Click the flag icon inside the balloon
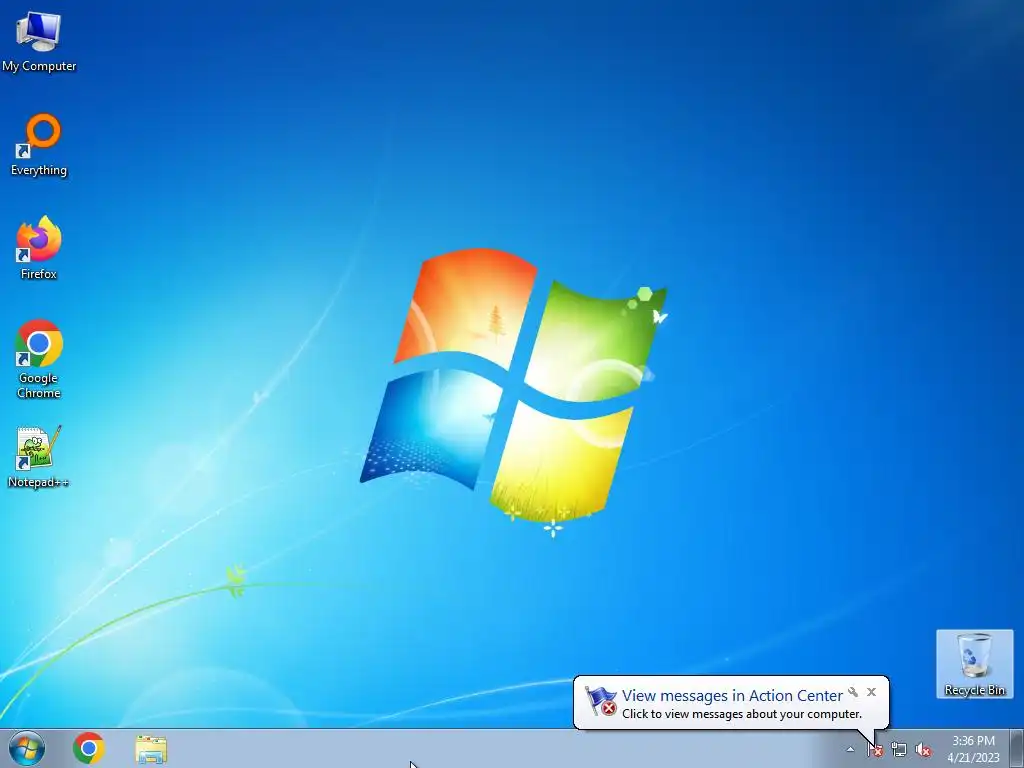The height and width of the screenshot is (768, 1024). [x=601, y=701]
